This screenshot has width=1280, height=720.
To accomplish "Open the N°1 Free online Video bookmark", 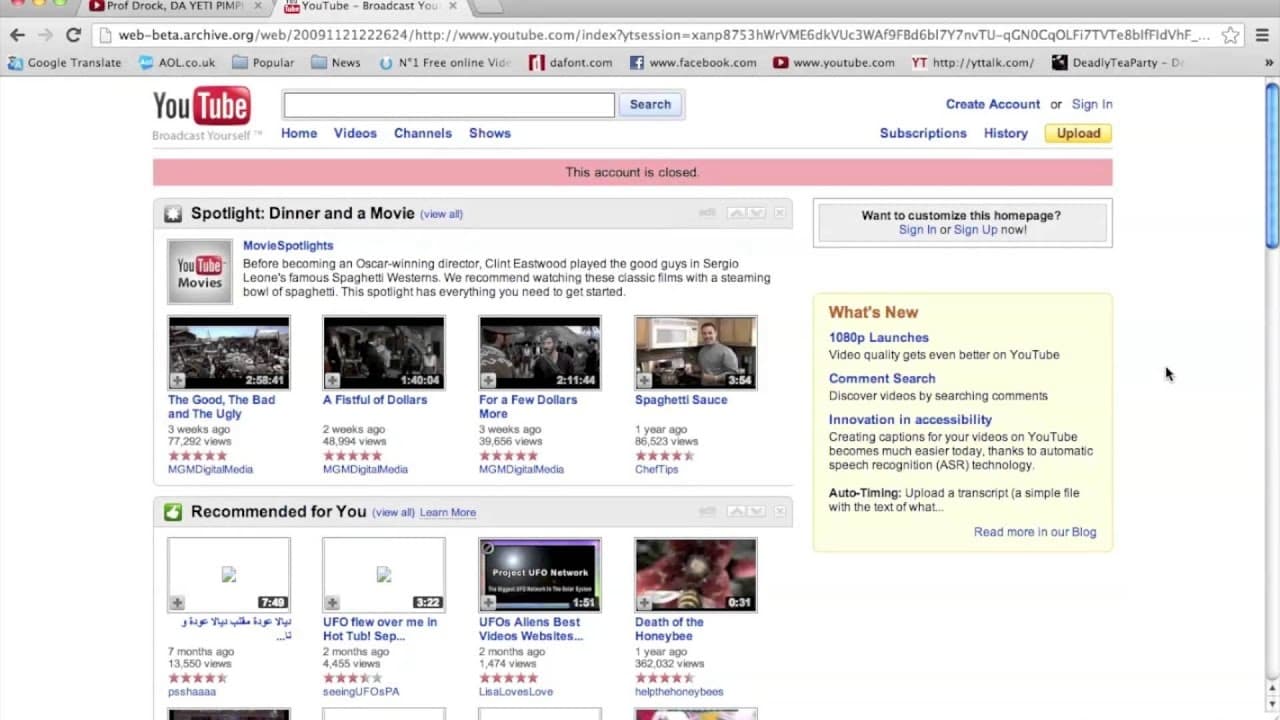I will [x=445, y=63].
